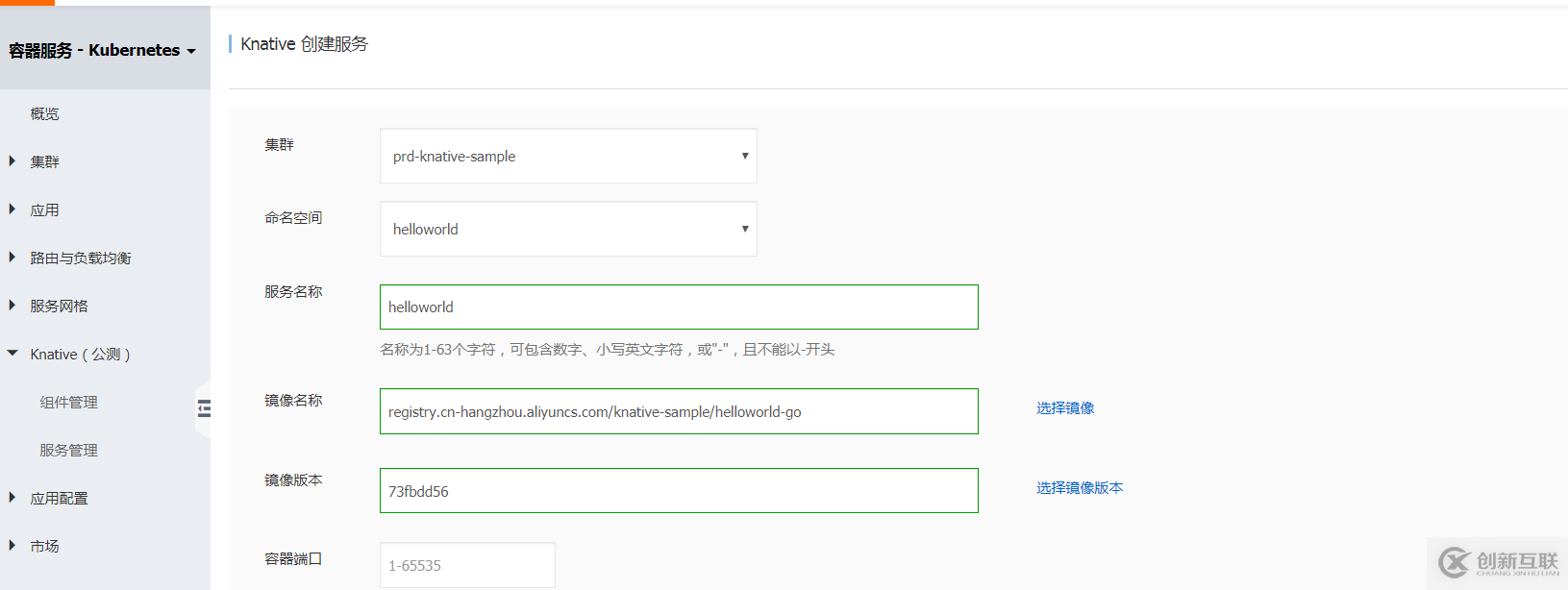This screenshot has width=1568, height=590.
Task: Collapse the sidebar with the menu toggle icon
Action: 204,408
